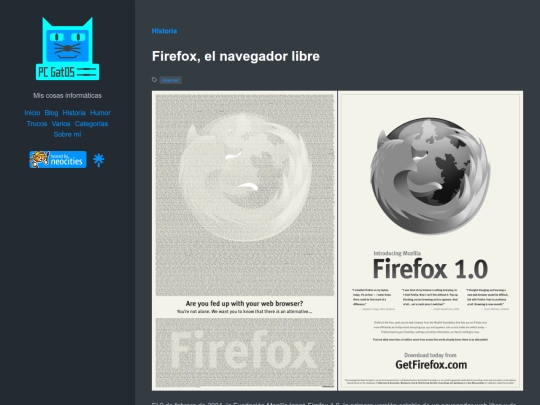
Task: Click the blue asterisk icon beside Neocities badge
Action: 98,160
